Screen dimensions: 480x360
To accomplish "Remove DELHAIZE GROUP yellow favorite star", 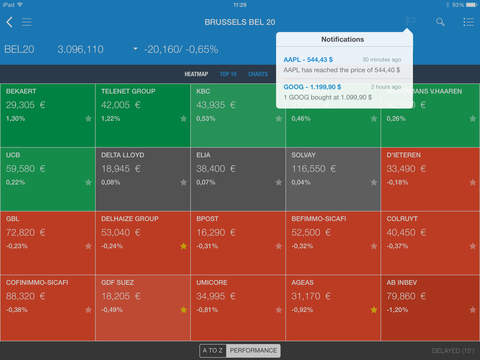I will point(183,246).
